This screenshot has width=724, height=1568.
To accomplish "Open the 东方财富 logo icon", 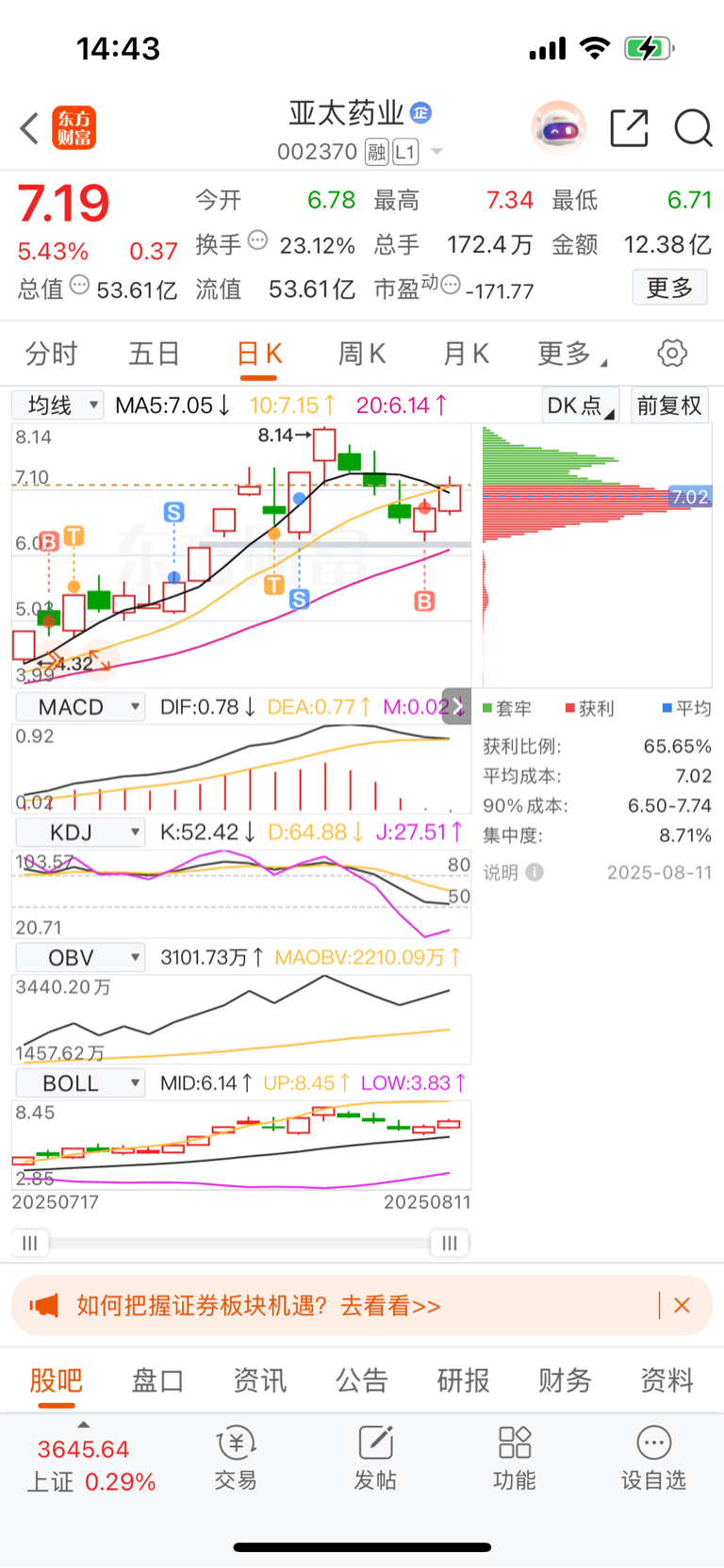I will pos(74,128).
